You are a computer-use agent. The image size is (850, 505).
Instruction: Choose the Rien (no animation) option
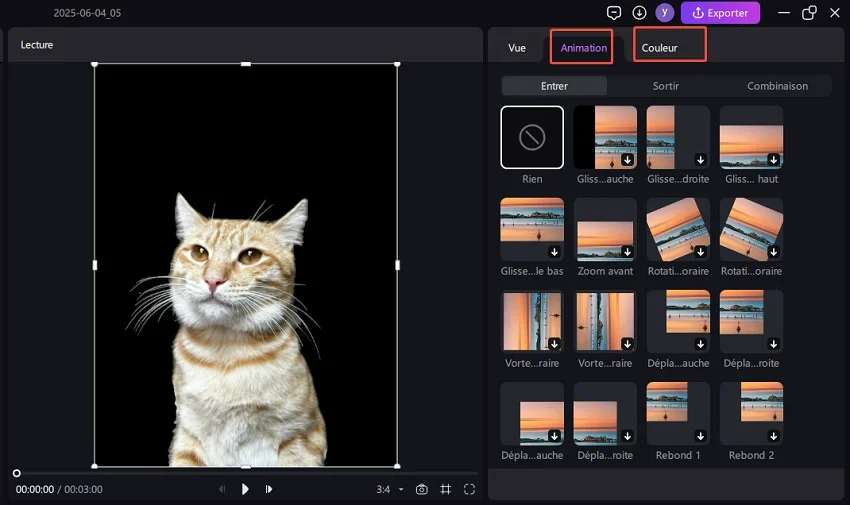point(532,138)
